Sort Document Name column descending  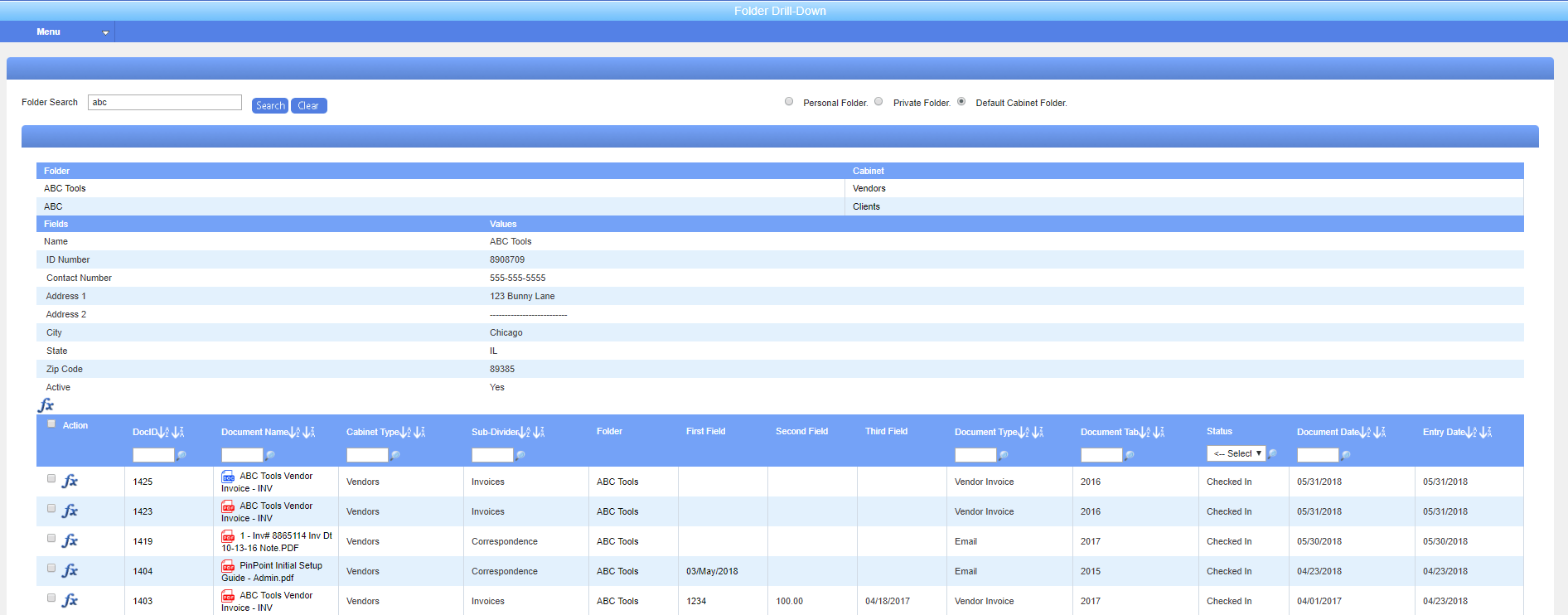[x=309, y=432]
